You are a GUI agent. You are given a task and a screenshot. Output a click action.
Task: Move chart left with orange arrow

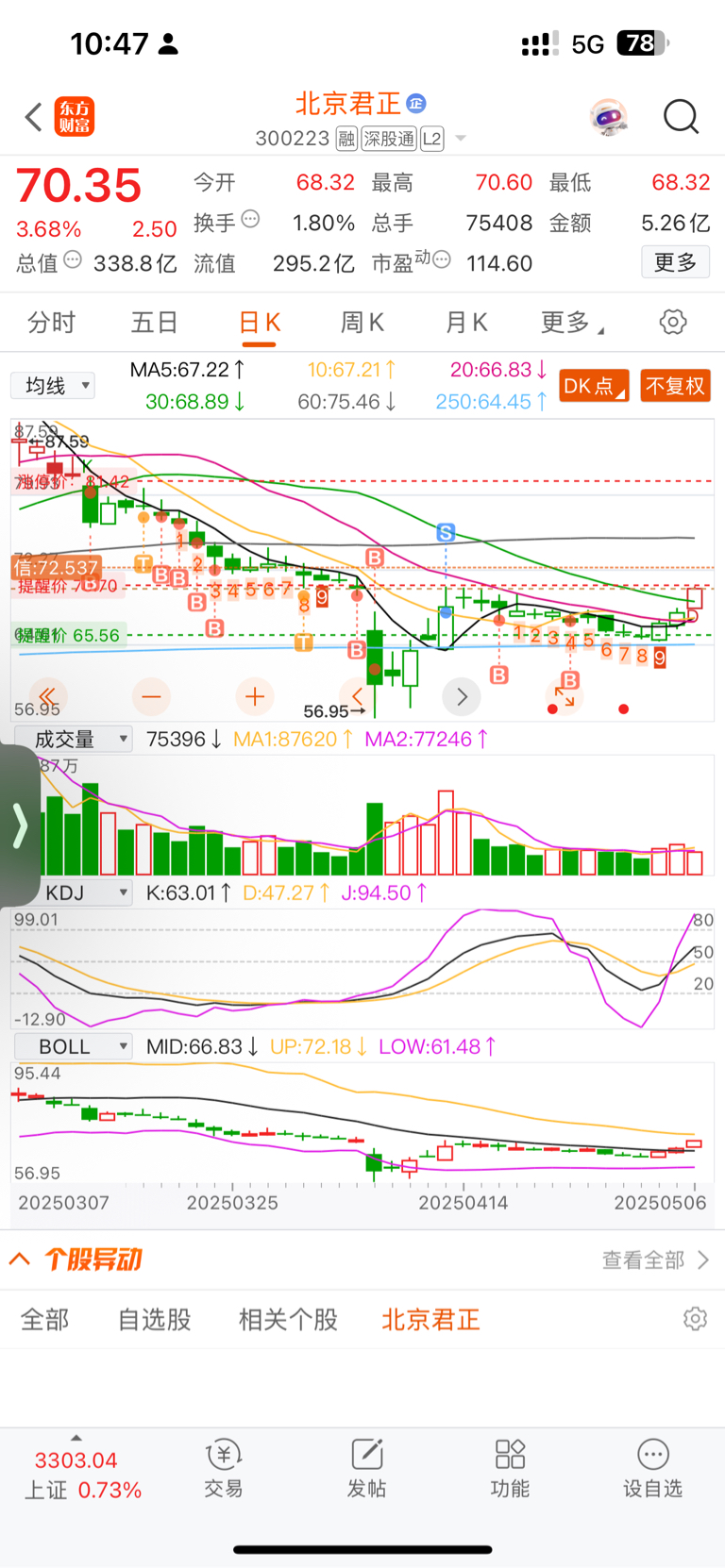(358, 696)
